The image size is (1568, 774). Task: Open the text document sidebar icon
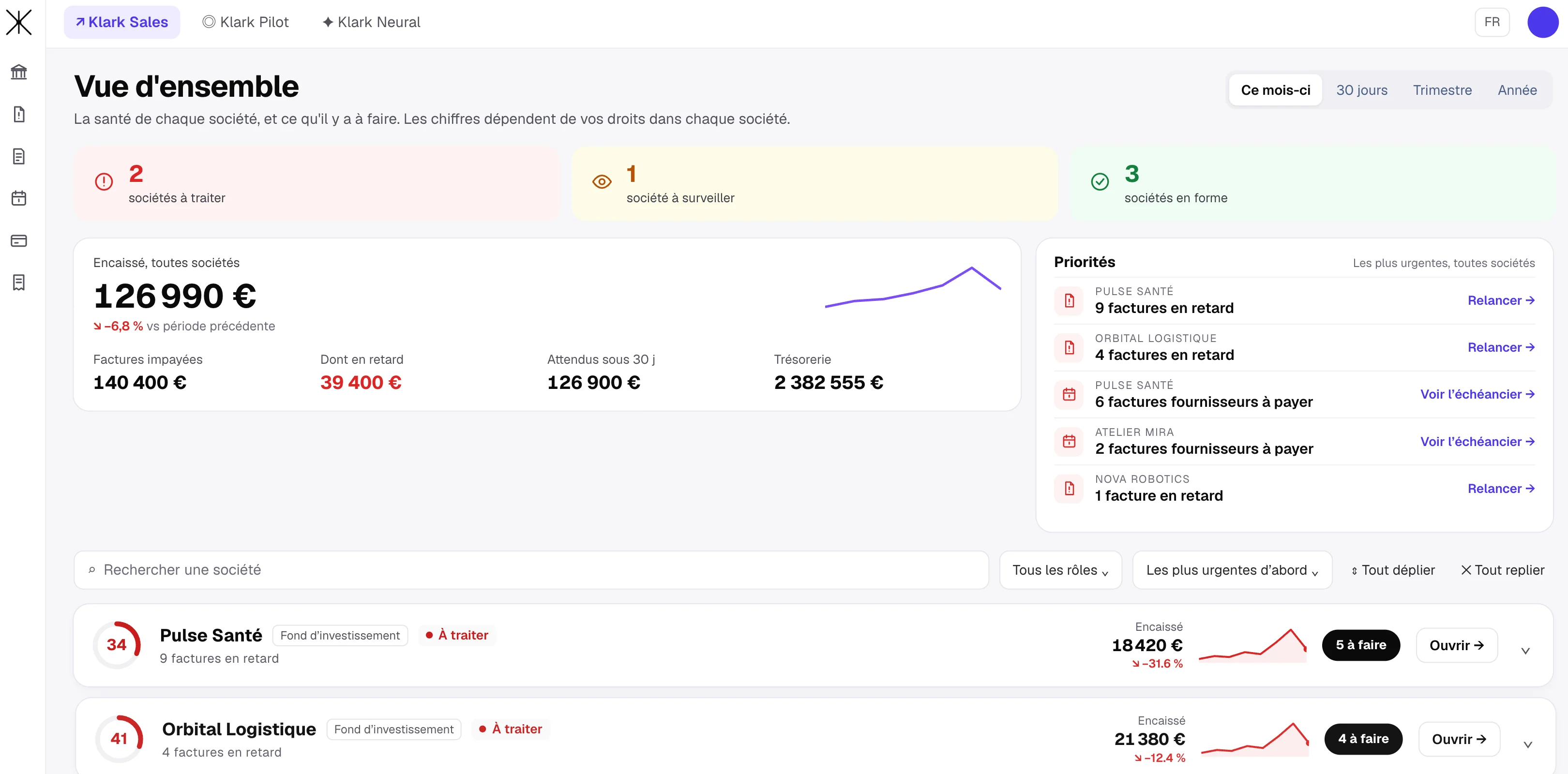click(19, 156)
